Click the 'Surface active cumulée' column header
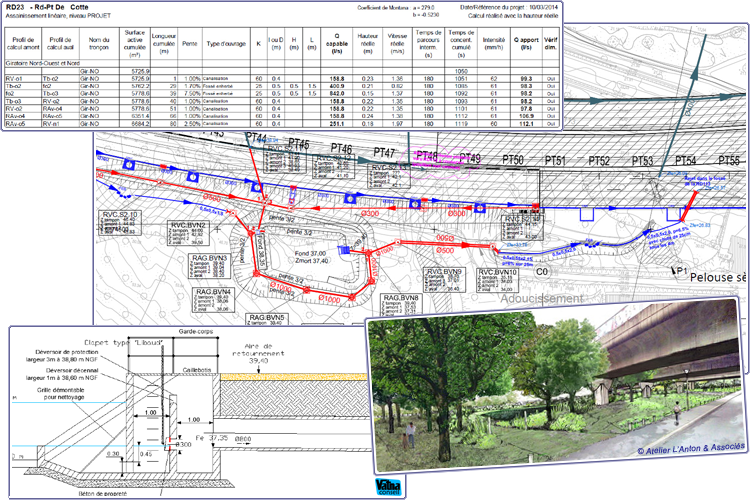Image resolution: width=750 pixels, height=500 pixels. 134,44
